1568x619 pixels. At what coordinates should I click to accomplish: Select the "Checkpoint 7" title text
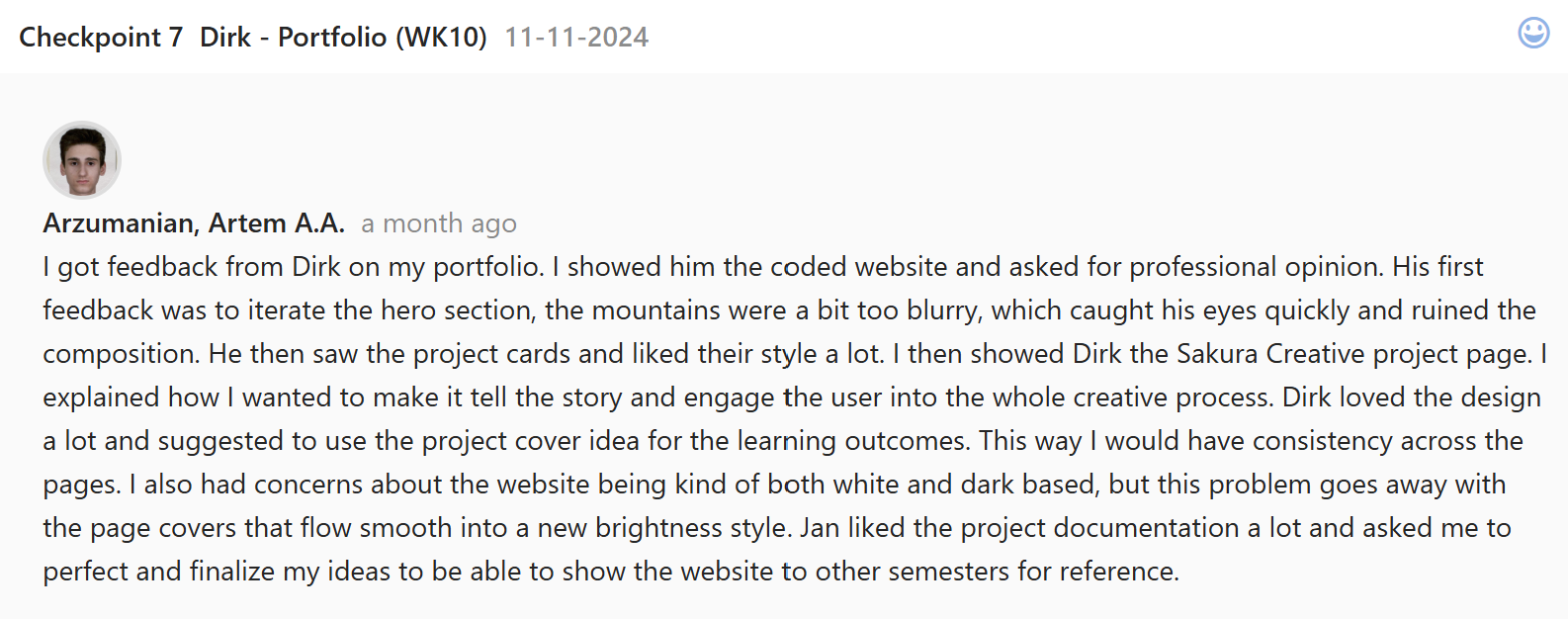coord(101,38)
